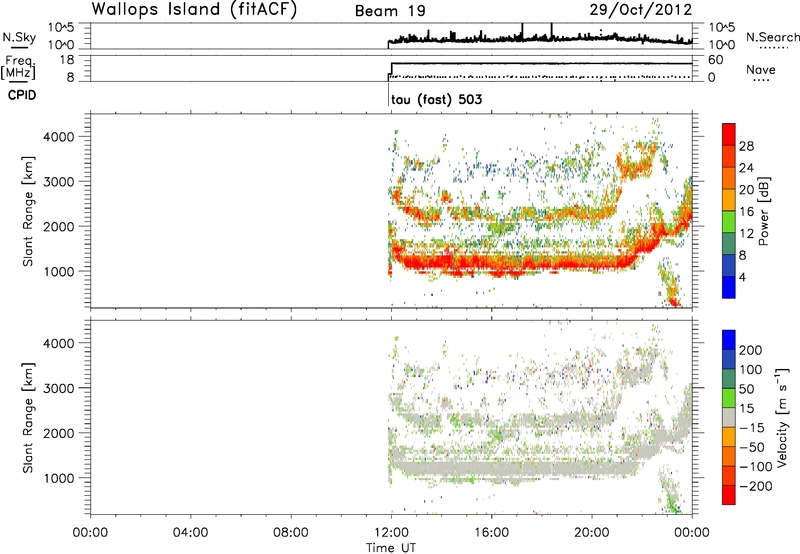Click the Nave axis '60' label

(715, 60)
